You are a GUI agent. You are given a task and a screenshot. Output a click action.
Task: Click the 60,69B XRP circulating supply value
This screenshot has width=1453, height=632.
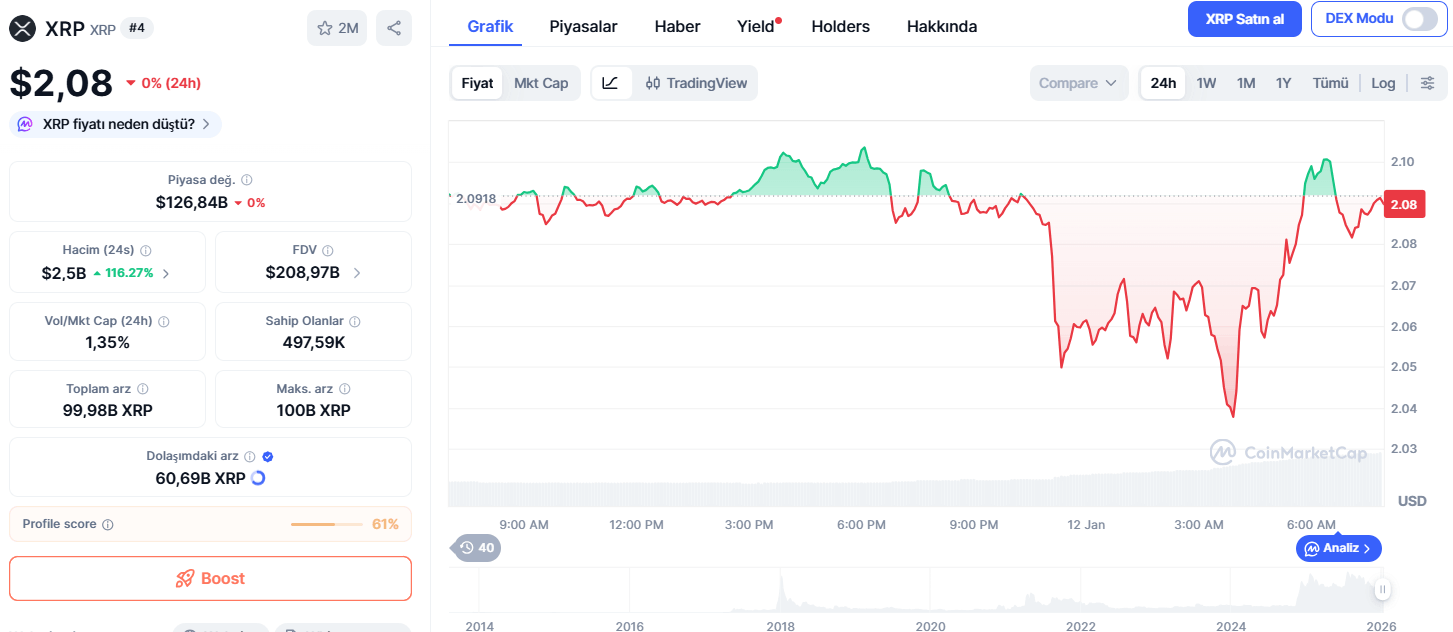(x=200, y=478)
